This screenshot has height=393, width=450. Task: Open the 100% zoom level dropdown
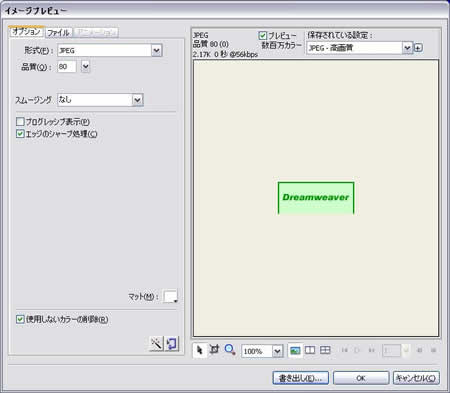pyautogui.click(x=277, y=351)
